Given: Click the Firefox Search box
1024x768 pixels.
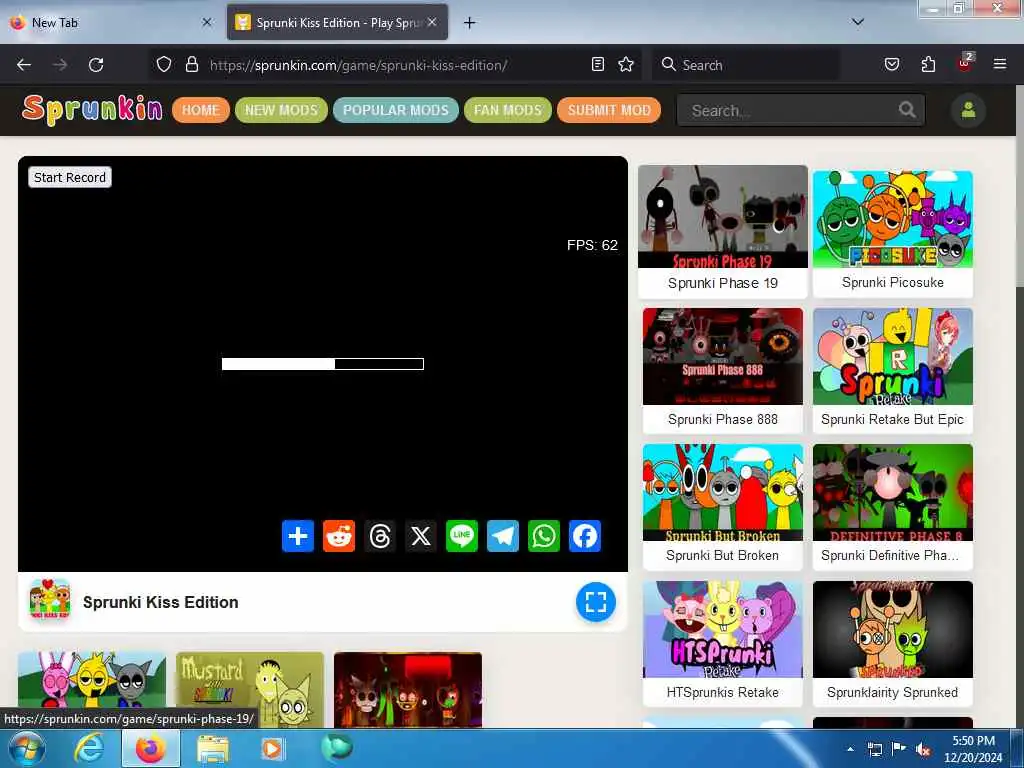Looking at the screenshot, I should [x=745, y=65].
